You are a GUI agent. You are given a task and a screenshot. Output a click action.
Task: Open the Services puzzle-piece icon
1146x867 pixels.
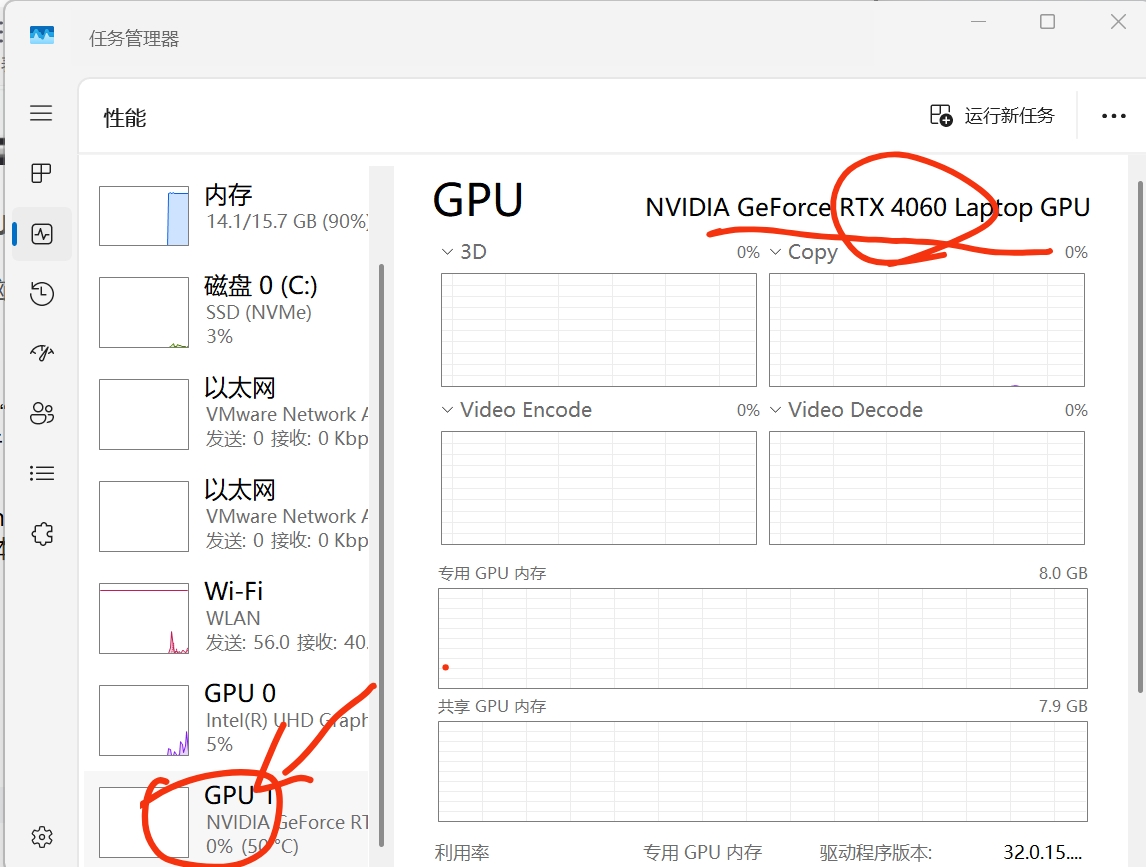[x=42, y=534]
